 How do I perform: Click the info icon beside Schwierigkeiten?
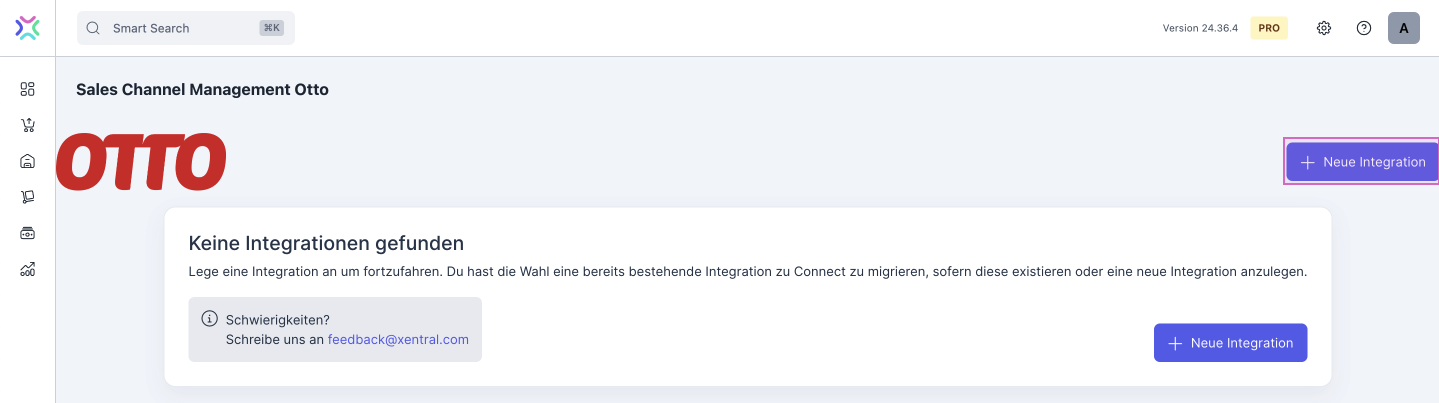[x=209, y=319]
